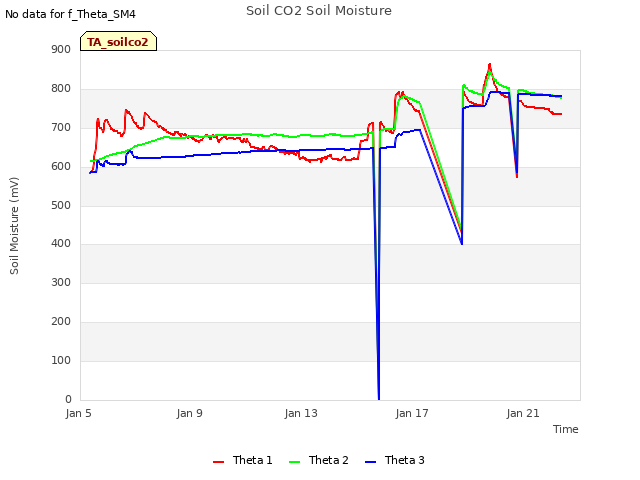
Task: Click the Soil Moisture (mV) axis label
Action: (x=14, y=226)
